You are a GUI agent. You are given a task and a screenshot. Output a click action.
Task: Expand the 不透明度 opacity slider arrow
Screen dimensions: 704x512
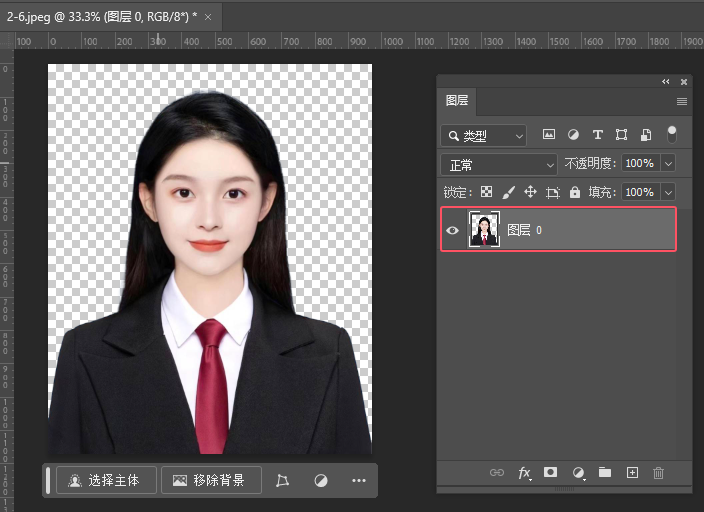coord(668,163)
